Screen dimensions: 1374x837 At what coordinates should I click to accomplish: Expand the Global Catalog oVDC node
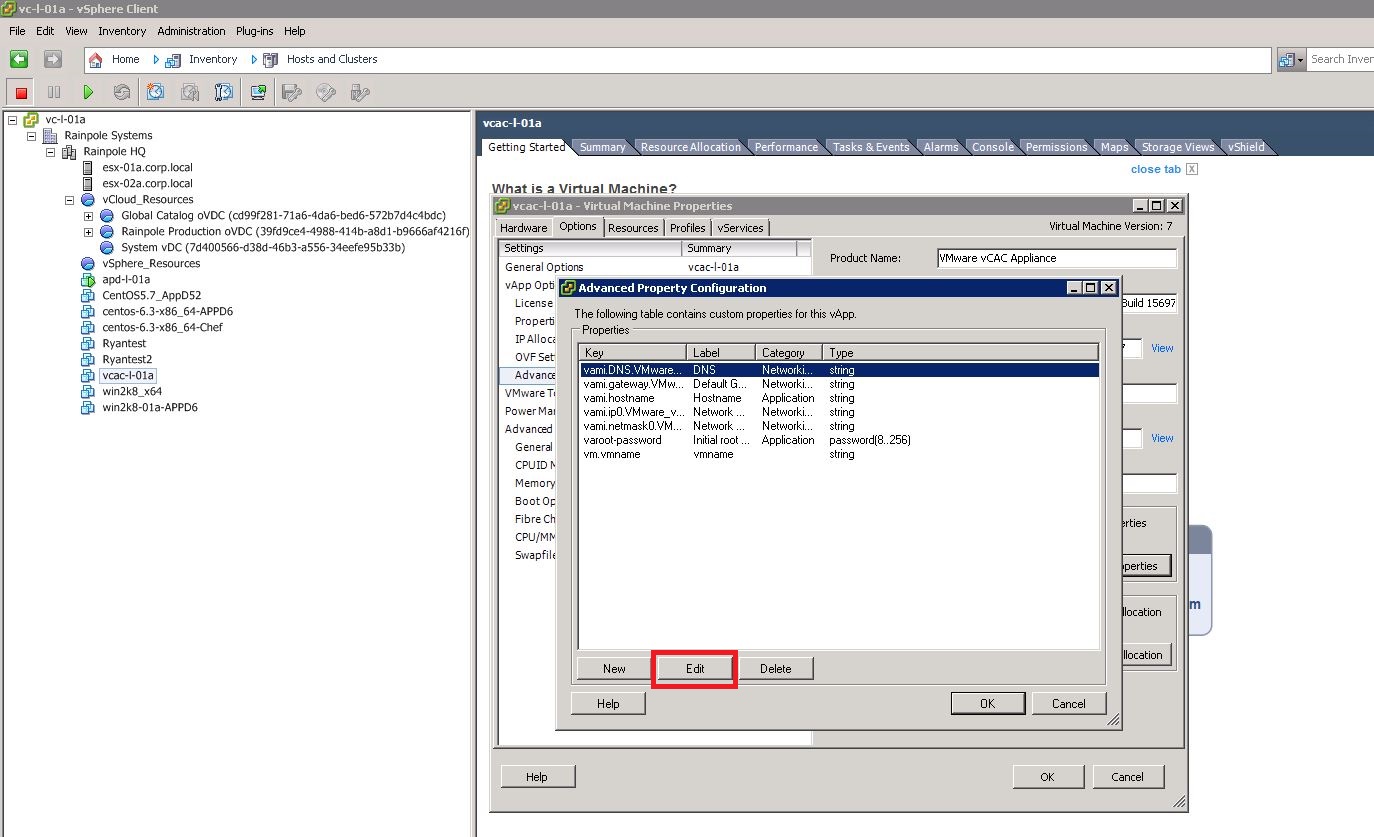coord(88,216)
